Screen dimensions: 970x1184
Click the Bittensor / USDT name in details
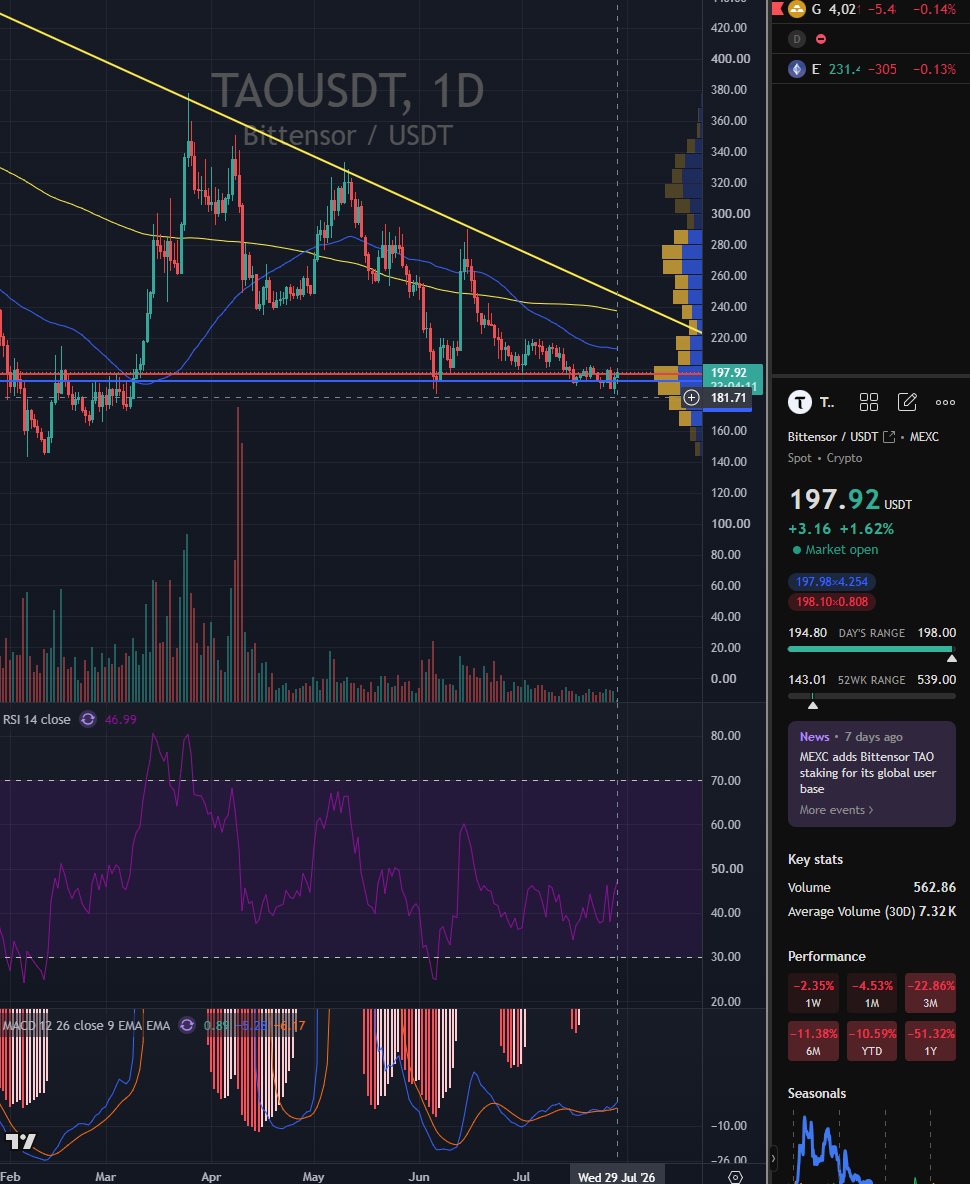click(x=833, y=437)
